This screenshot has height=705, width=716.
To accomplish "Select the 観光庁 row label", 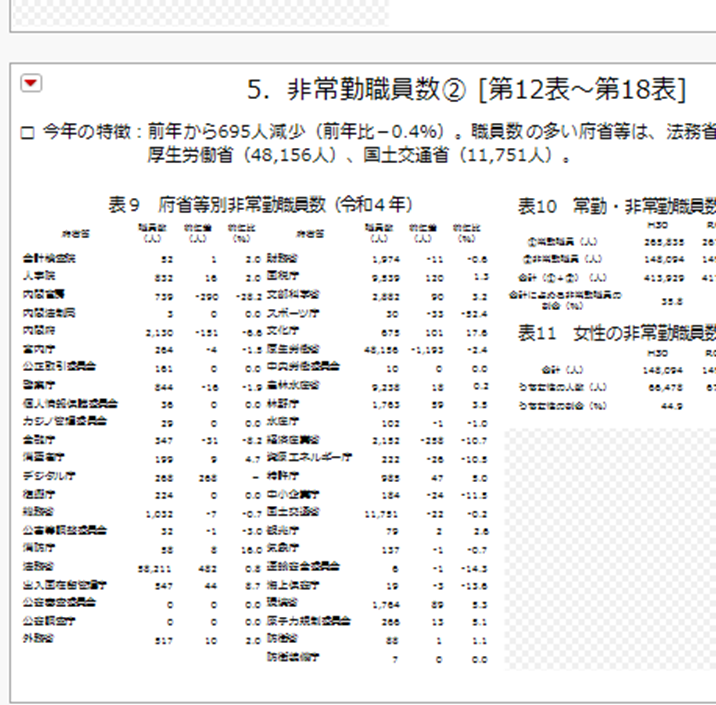I will coord(283,531).
